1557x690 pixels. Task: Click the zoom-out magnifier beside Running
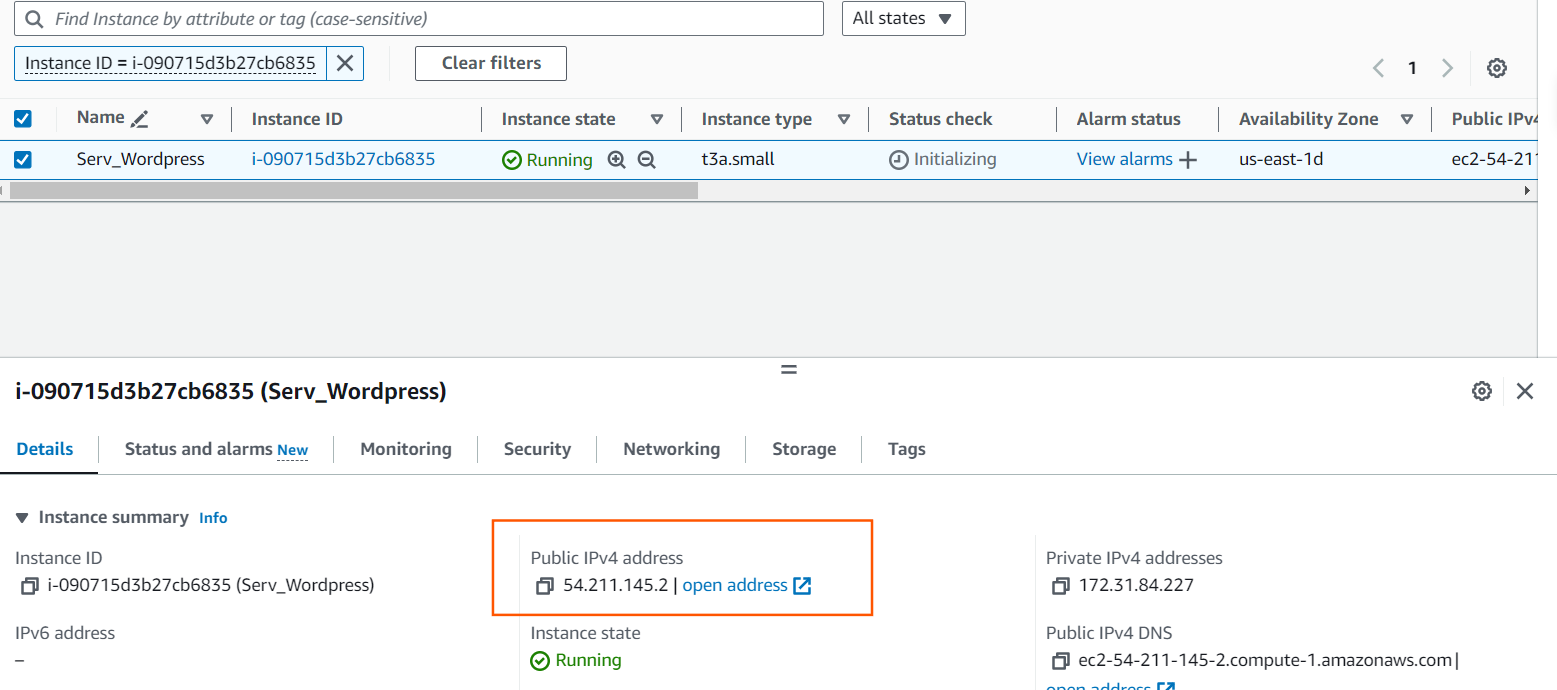tap(647, 160)
